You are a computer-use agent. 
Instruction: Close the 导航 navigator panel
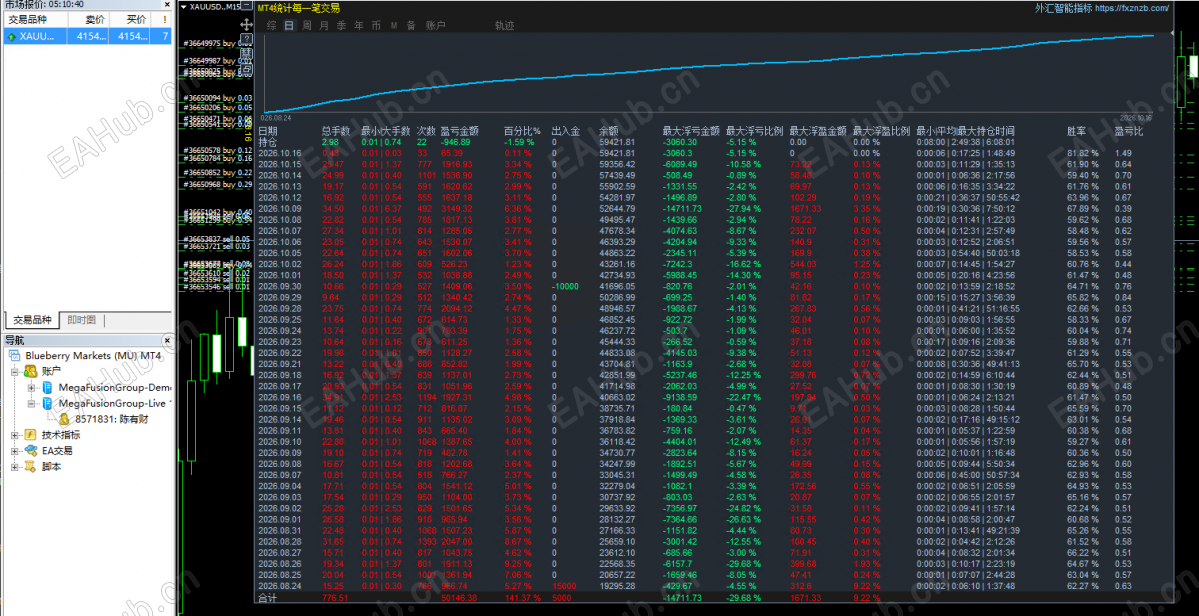click(x=167, y=340)
